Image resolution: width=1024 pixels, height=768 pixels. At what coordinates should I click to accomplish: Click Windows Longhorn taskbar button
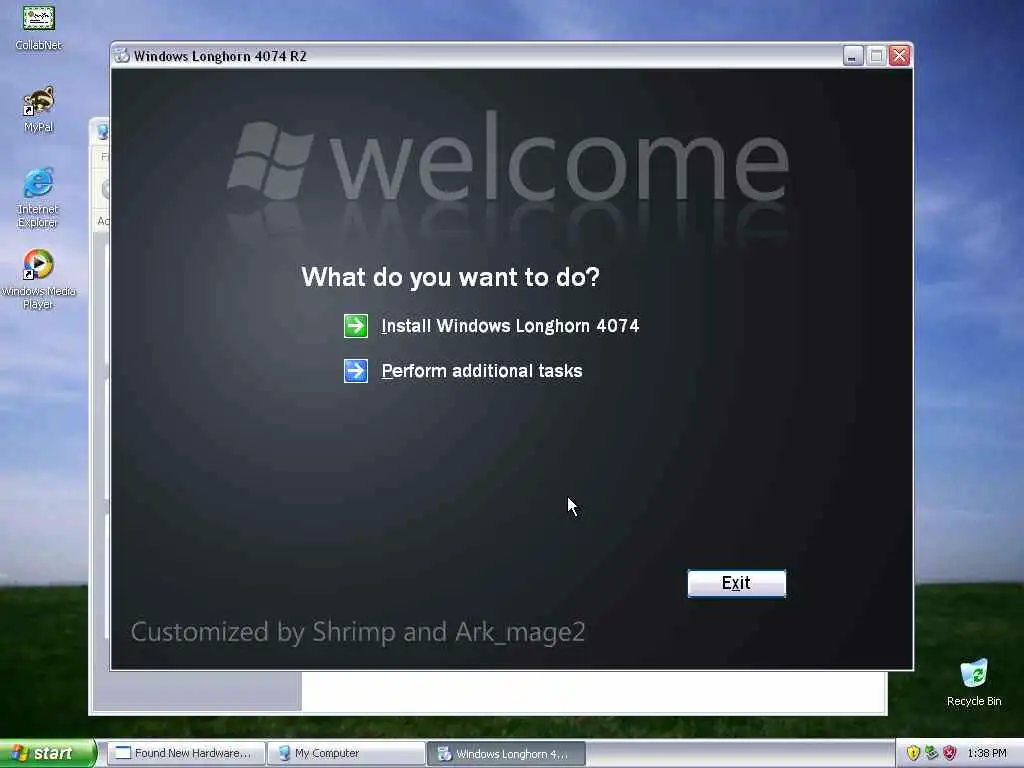click(506, 753)
